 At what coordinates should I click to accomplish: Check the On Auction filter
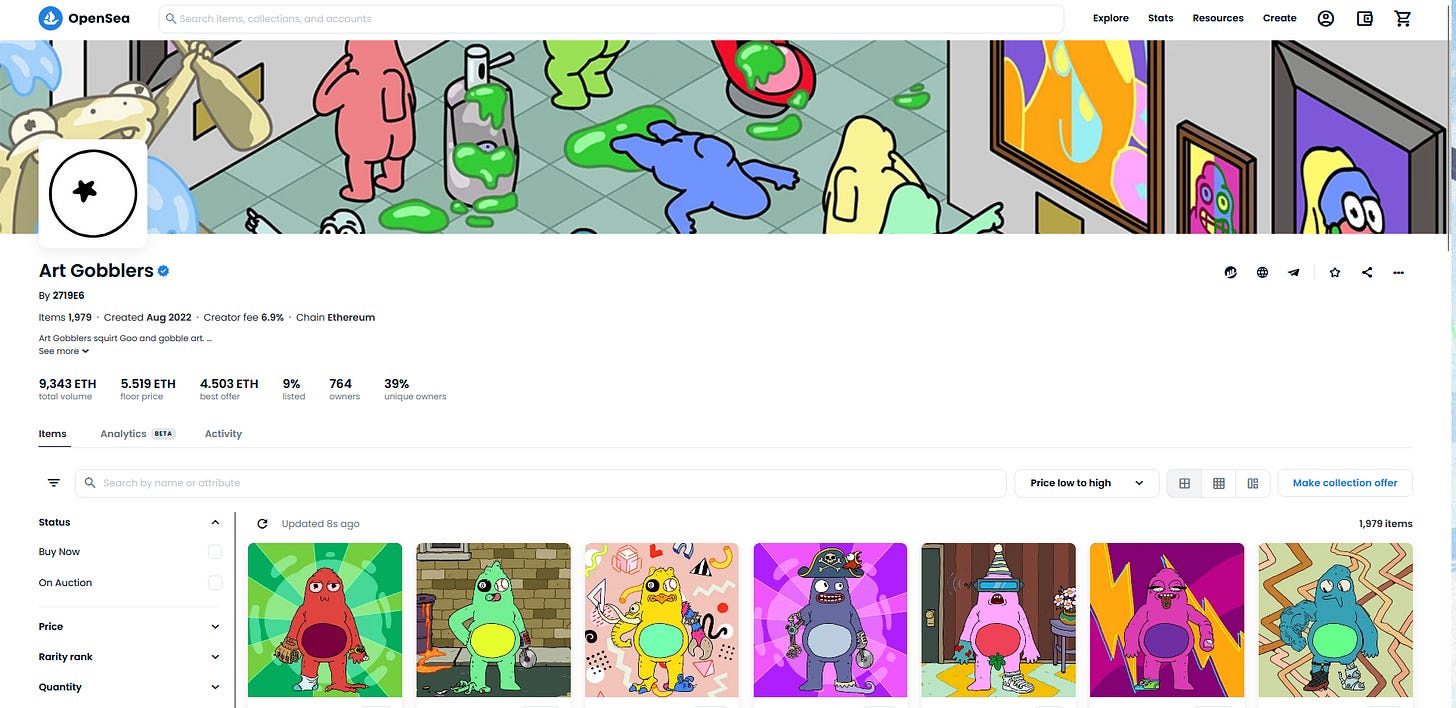click(215, 583)
